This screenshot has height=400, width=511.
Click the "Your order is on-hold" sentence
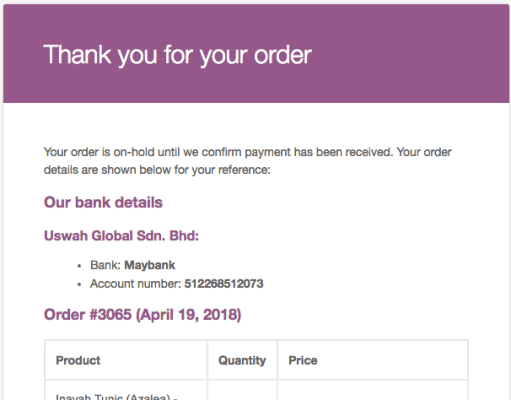point(247,152)
